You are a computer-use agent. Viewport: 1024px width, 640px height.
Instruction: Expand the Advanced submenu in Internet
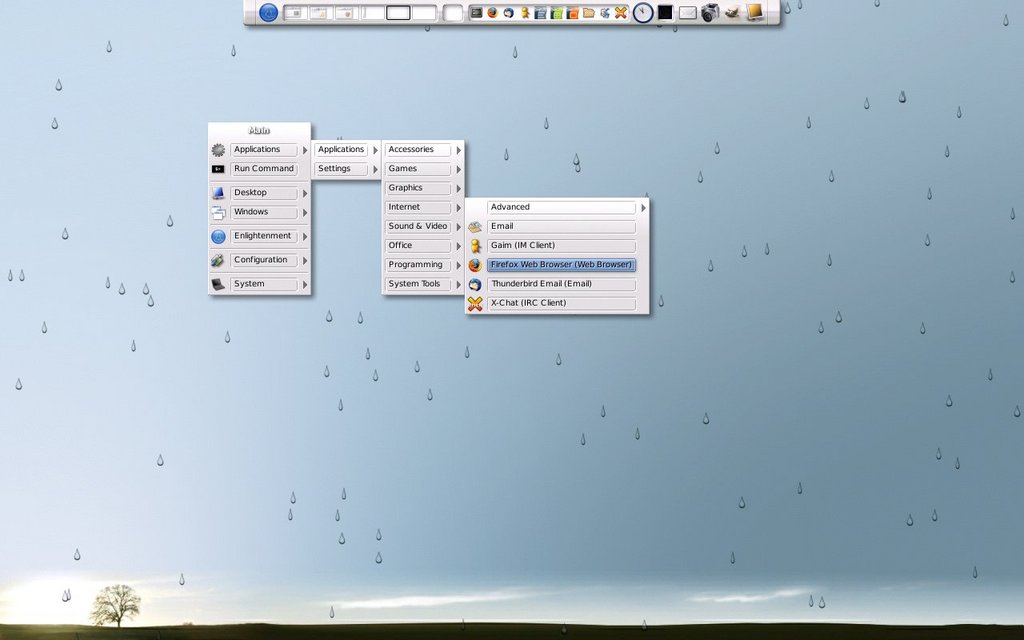[643, 207]
